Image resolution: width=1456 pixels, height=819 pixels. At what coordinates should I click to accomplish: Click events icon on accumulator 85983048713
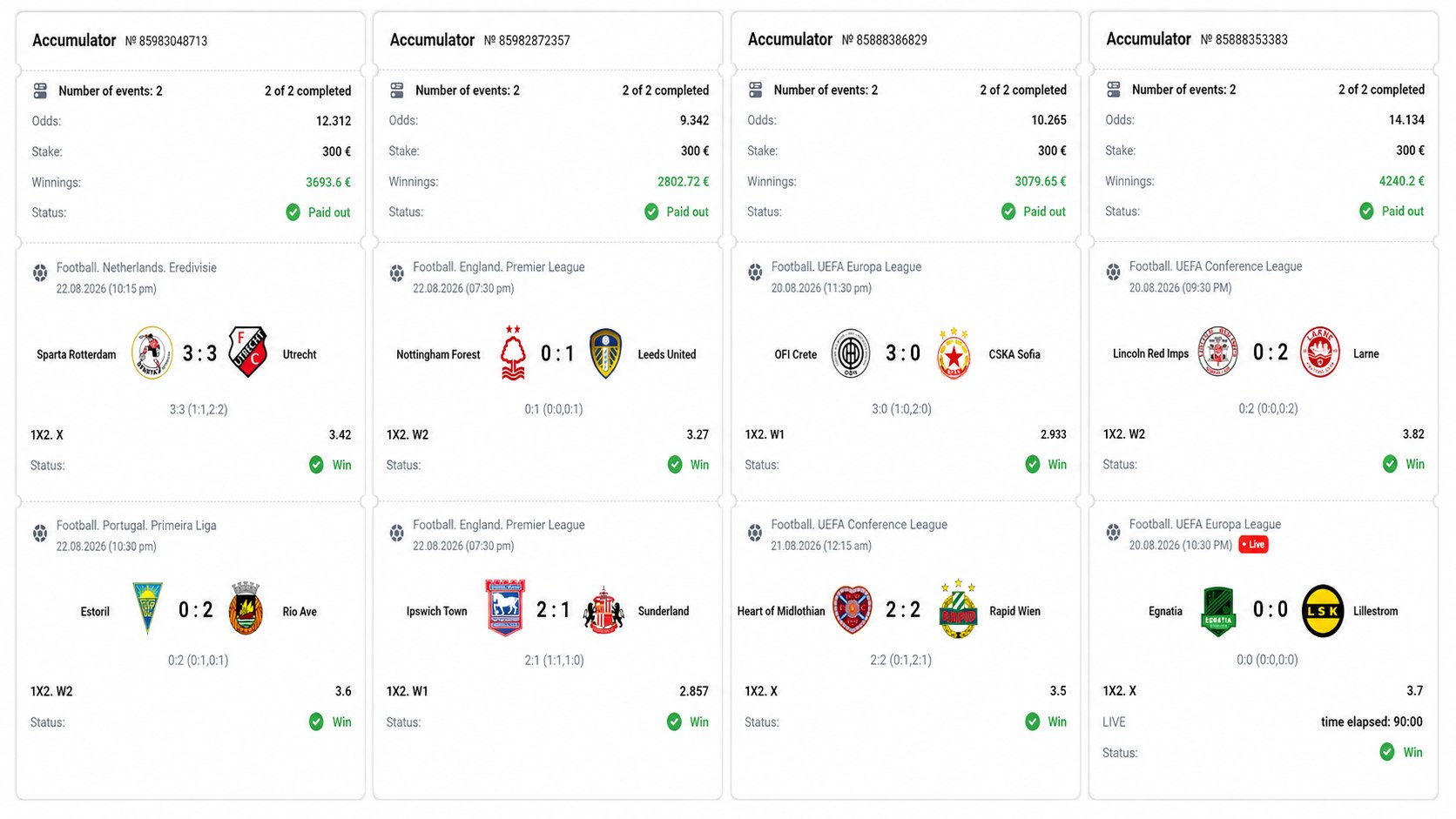(40, 91)
